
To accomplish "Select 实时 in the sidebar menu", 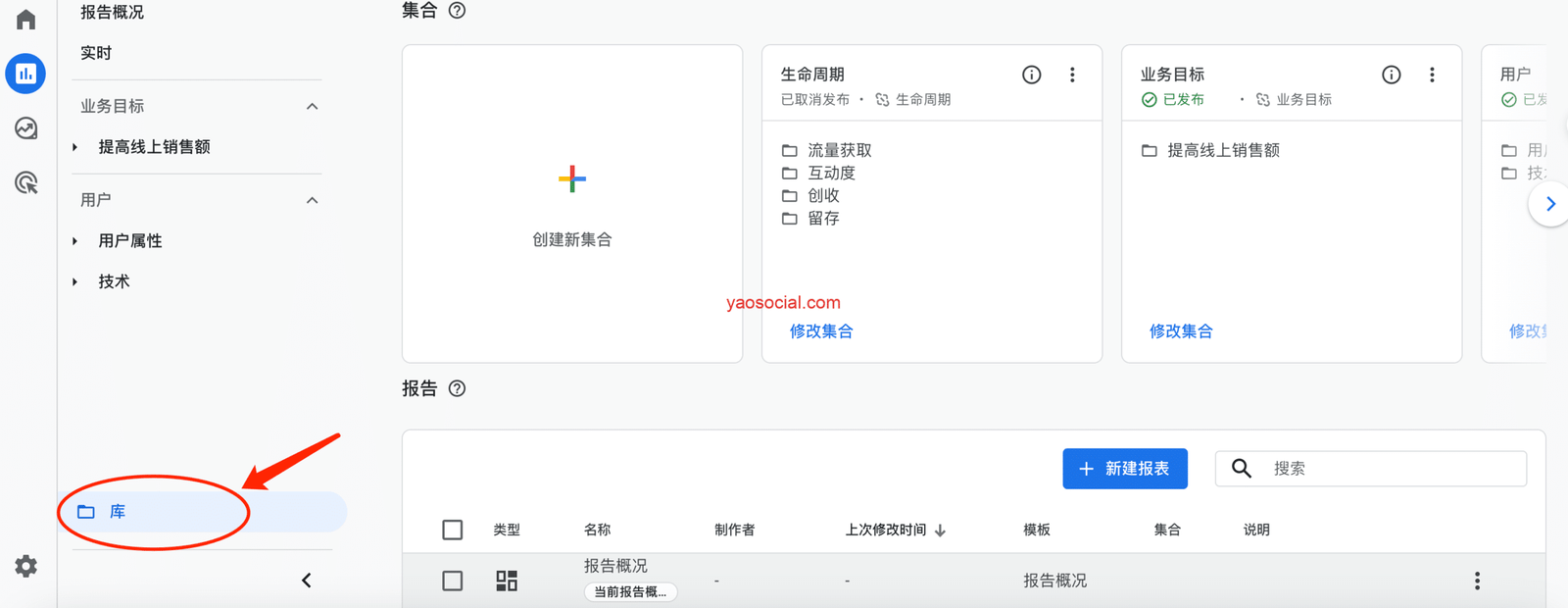I will [96, 53].
